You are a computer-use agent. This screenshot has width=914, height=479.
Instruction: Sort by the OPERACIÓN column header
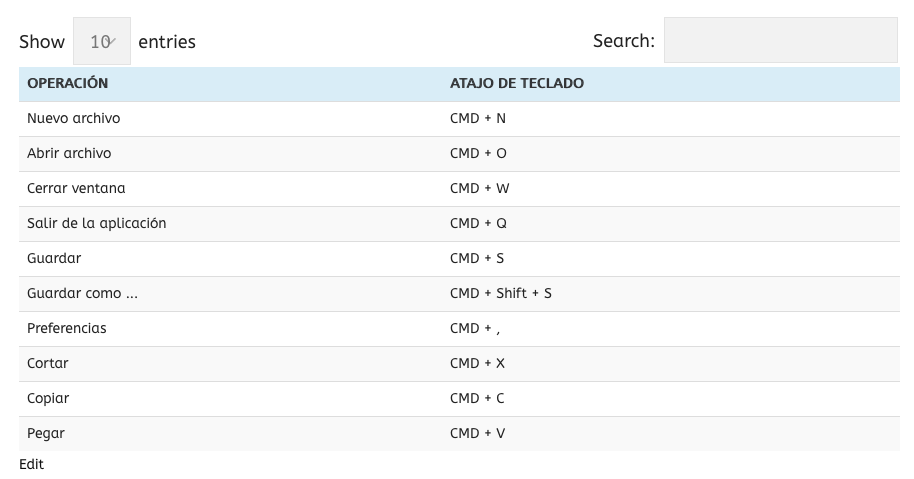[68, 83]
